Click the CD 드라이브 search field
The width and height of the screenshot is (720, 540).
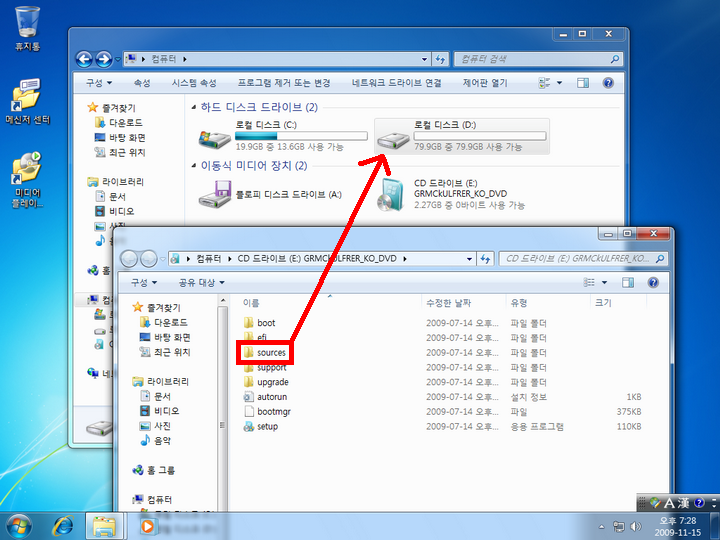pyautogui.click(x=583, y=259)
